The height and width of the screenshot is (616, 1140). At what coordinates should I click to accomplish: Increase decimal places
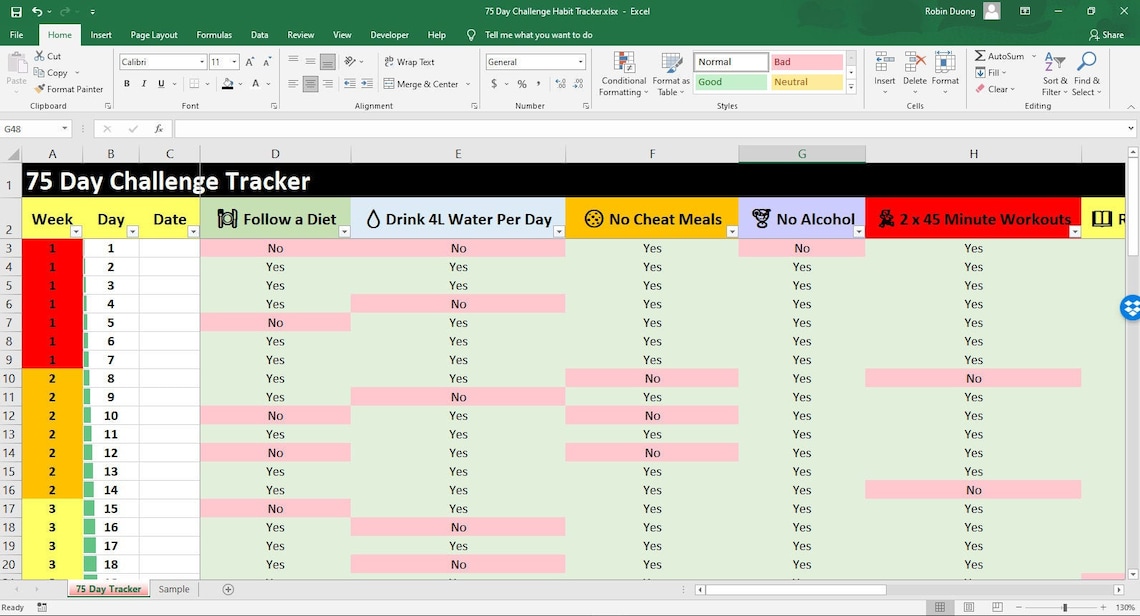(x=561, y=84)
